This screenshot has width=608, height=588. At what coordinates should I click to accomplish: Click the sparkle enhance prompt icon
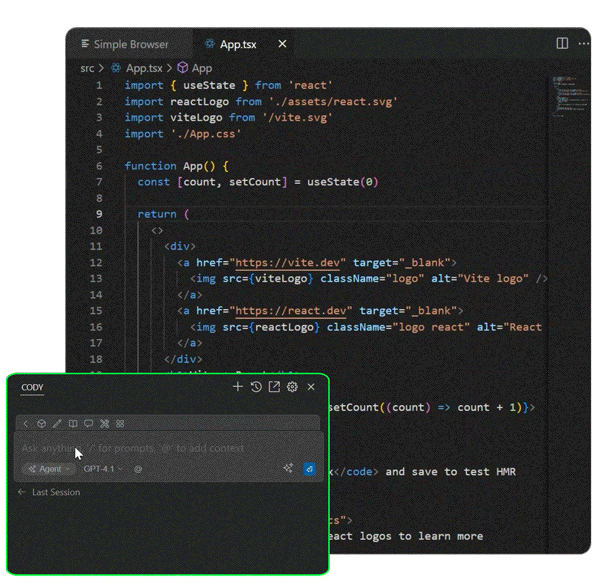[288, 468]
